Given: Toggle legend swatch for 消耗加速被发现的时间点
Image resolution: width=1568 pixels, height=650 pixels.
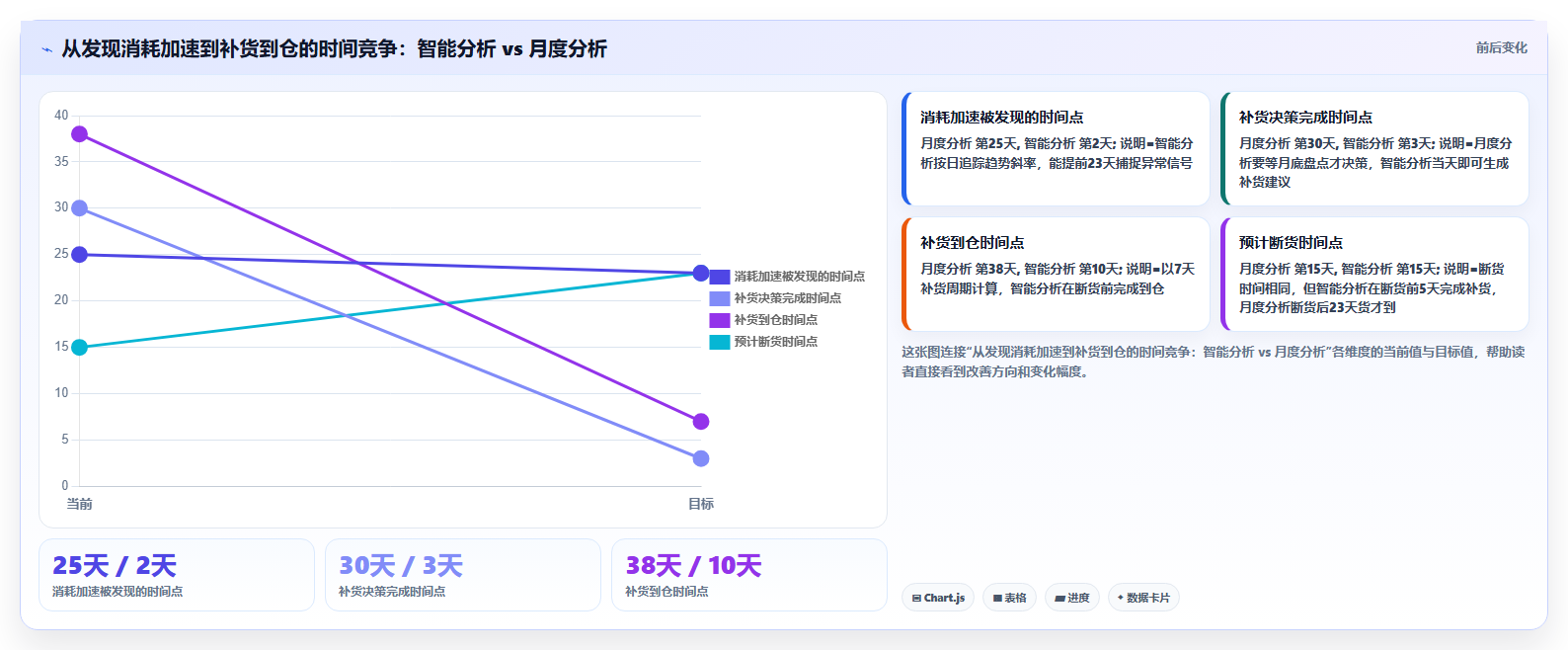Looking at the screenshot, I should (720, 277).
